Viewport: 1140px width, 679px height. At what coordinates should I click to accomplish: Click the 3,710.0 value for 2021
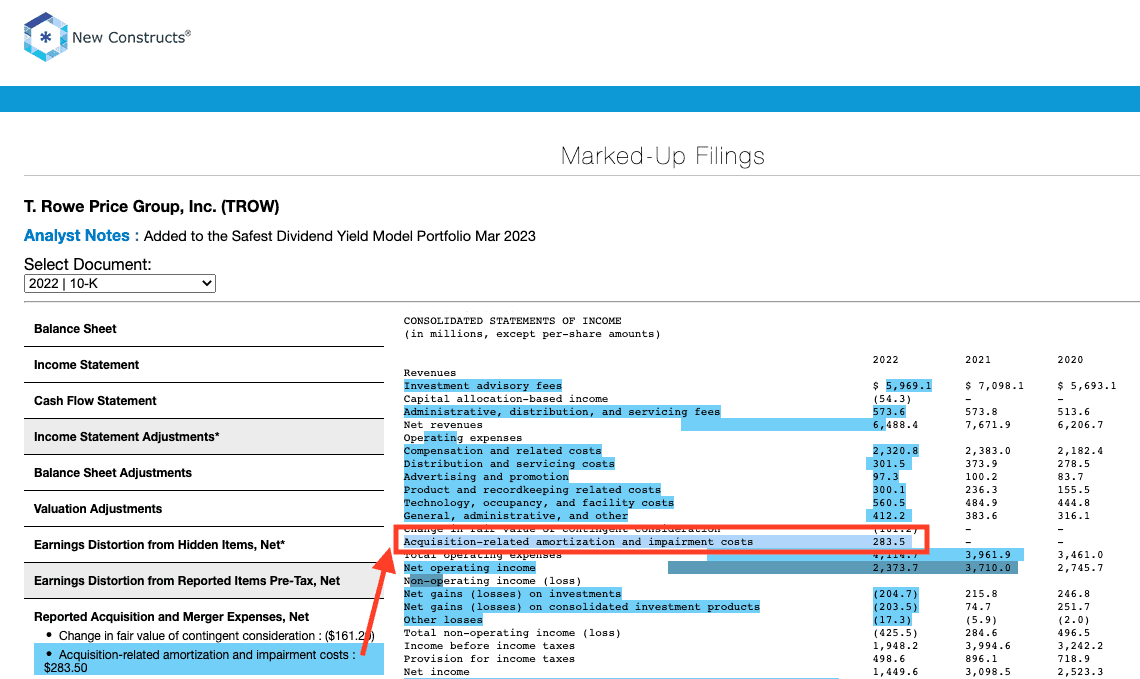point(988,568)
